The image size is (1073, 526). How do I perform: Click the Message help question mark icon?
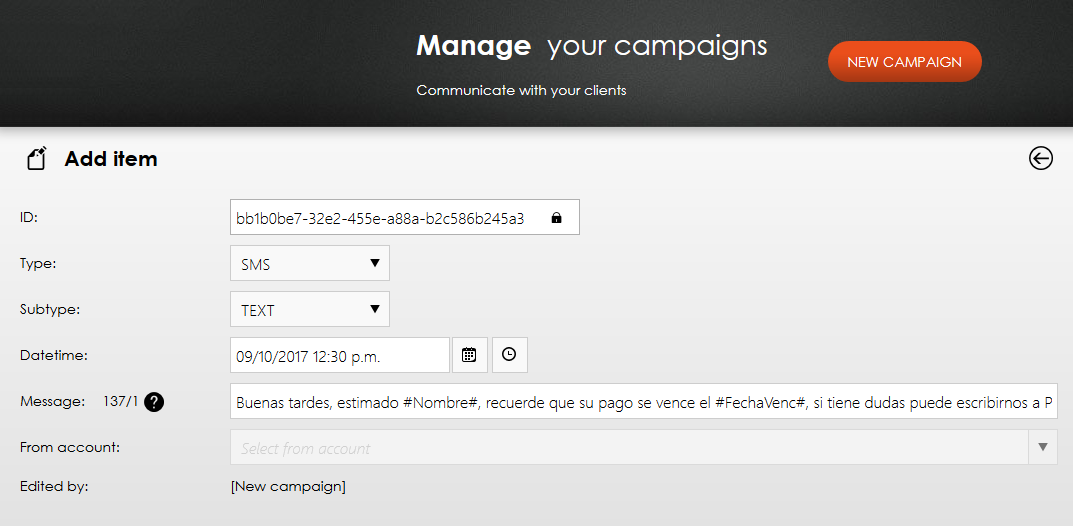coord(155,402)
